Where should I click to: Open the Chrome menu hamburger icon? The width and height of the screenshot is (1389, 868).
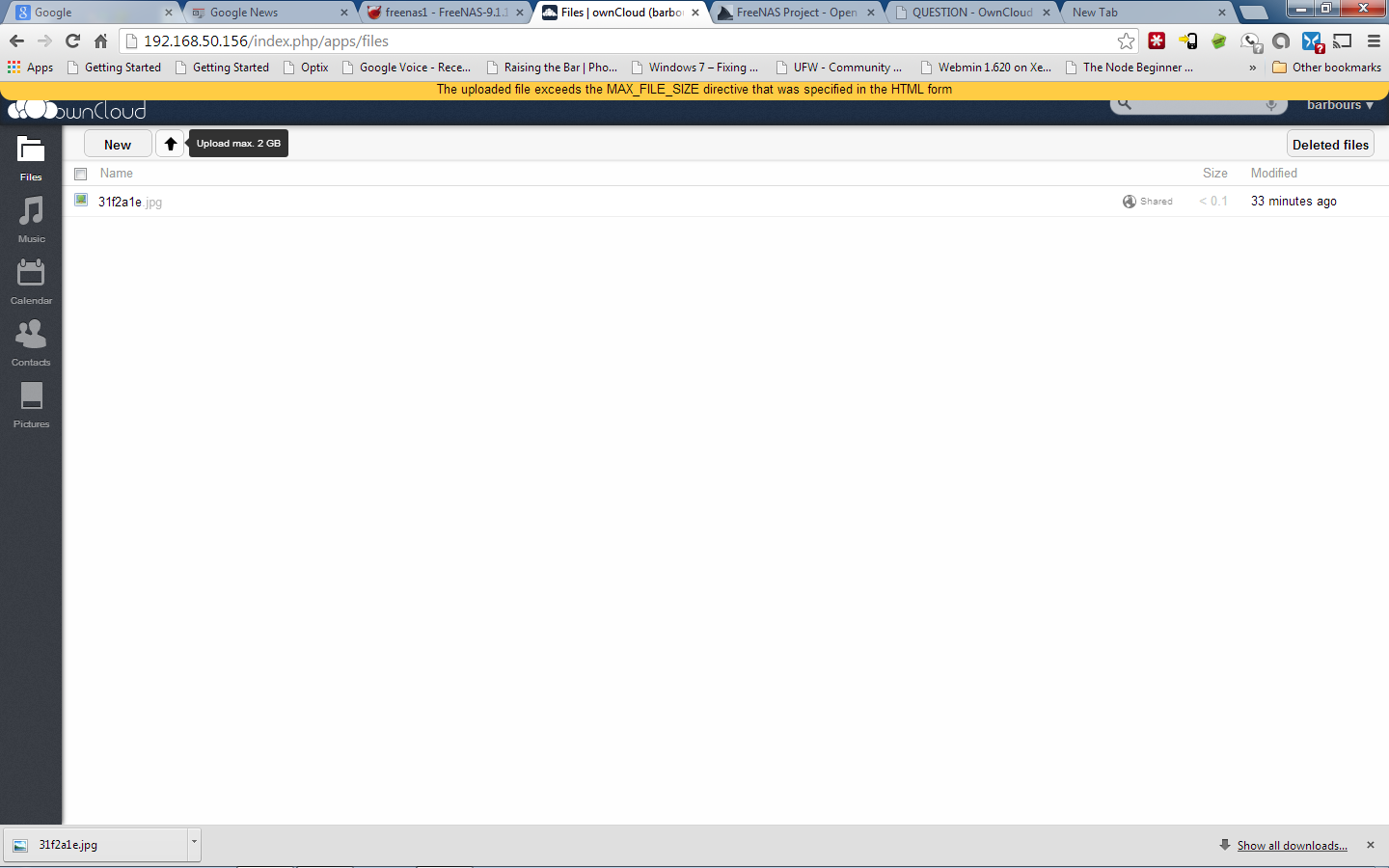[x=1374, y=41]
